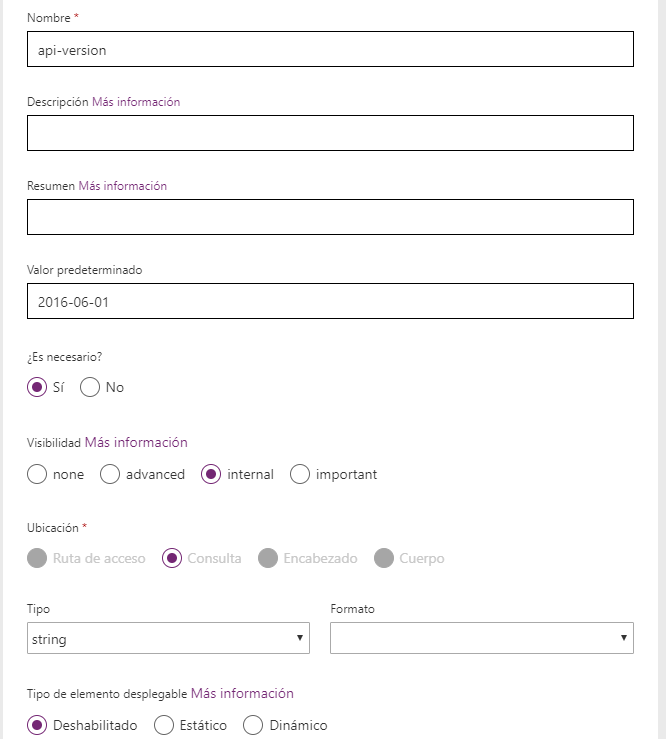Open 'Más información' link beside Descripción
The height and width of the screenshot is (739, 666).
[x=136, y=102]
